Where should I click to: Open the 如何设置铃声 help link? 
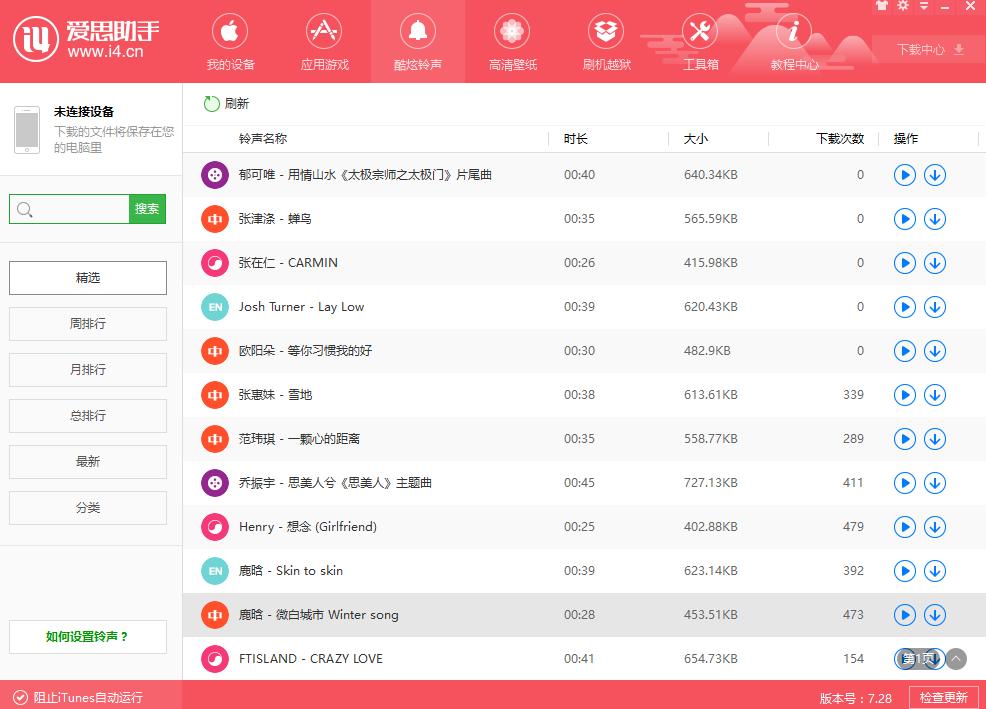click(x=87, y=637)
